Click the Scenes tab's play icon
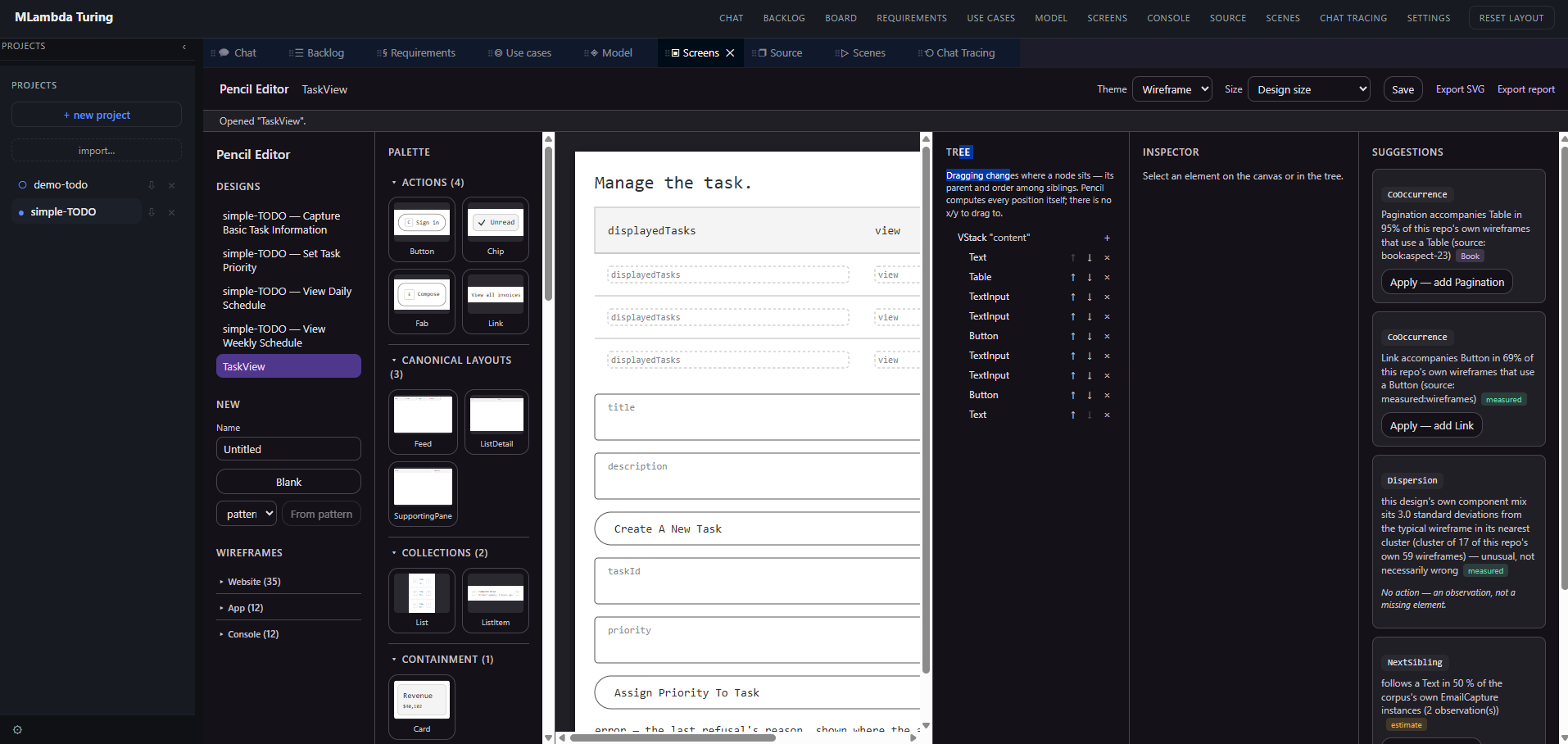Screen dimensions: 1568x744 point(845,53)
